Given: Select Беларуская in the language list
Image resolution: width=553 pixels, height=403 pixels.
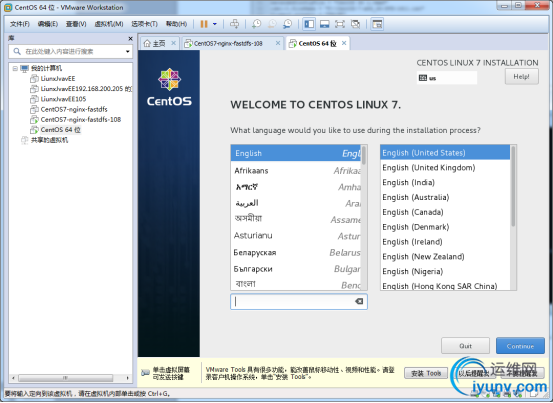Looking at the screenshot, I should click(296, 252).
